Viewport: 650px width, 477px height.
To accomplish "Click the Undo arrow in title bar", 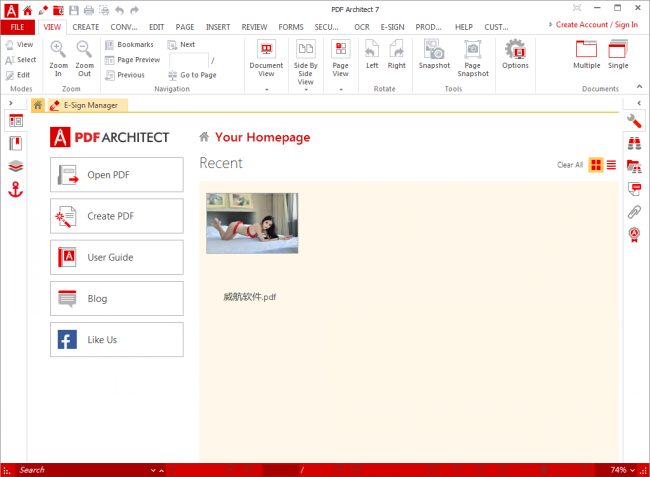I will pos(119,10).
